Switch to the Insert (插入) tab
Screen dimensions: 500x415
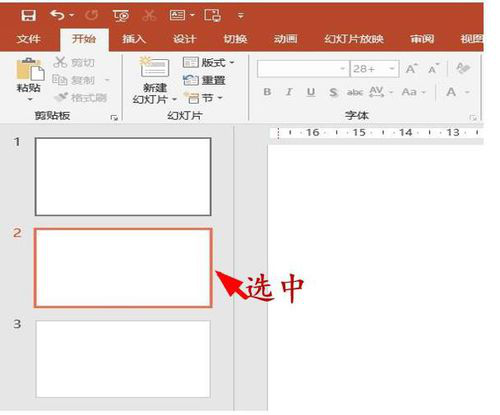[133, 39]
